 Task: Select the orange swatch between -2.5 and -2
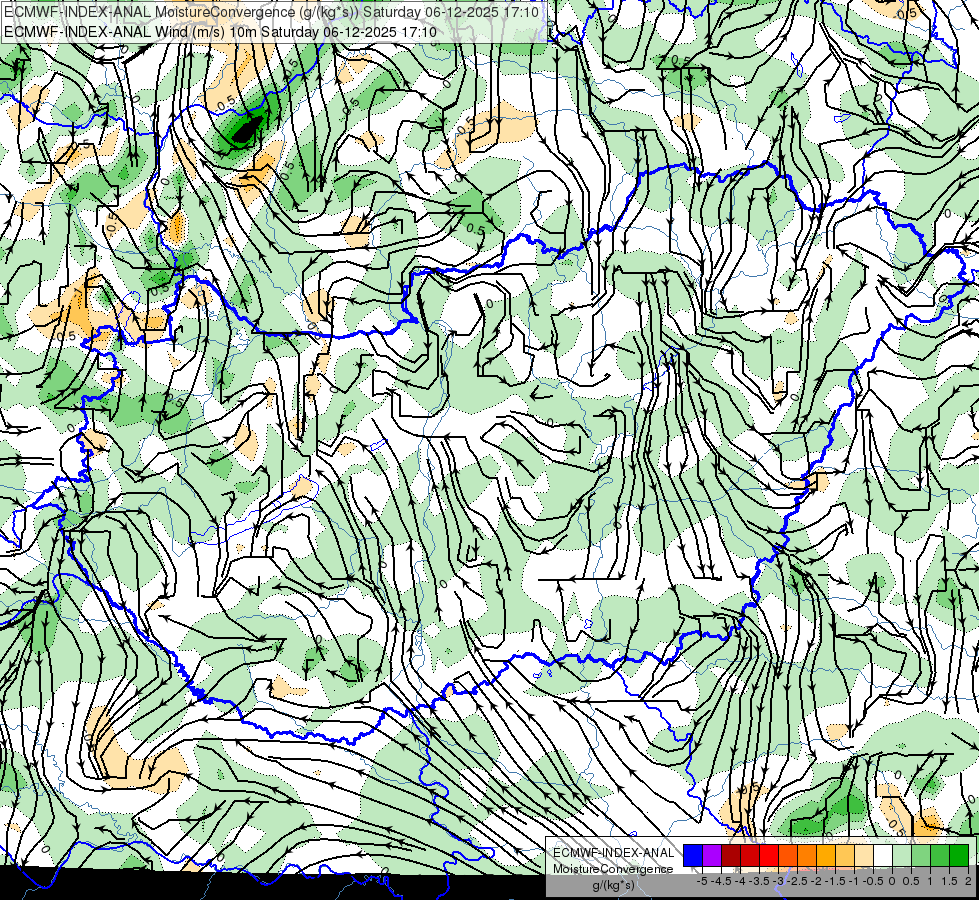click(x=807, y=855)
